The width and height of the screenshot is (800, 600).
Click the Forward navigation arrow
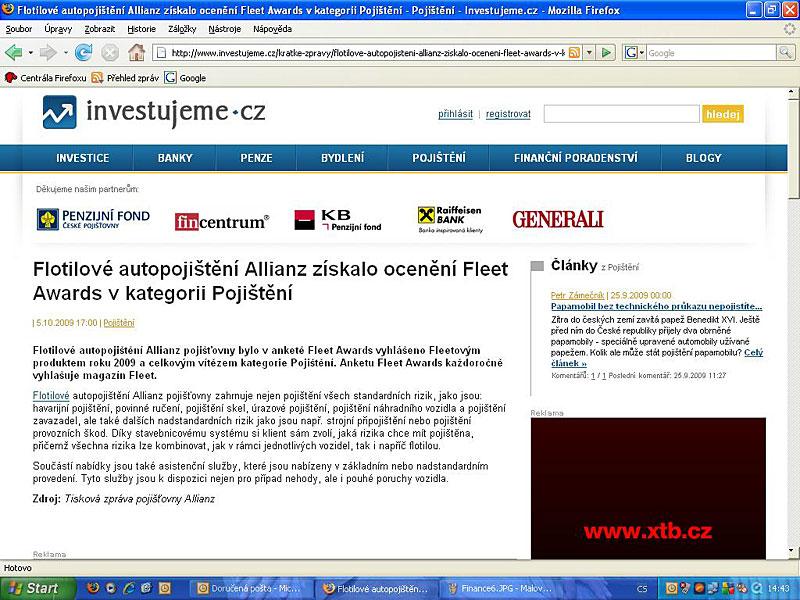pyautogui.click(x=48, y=52)
